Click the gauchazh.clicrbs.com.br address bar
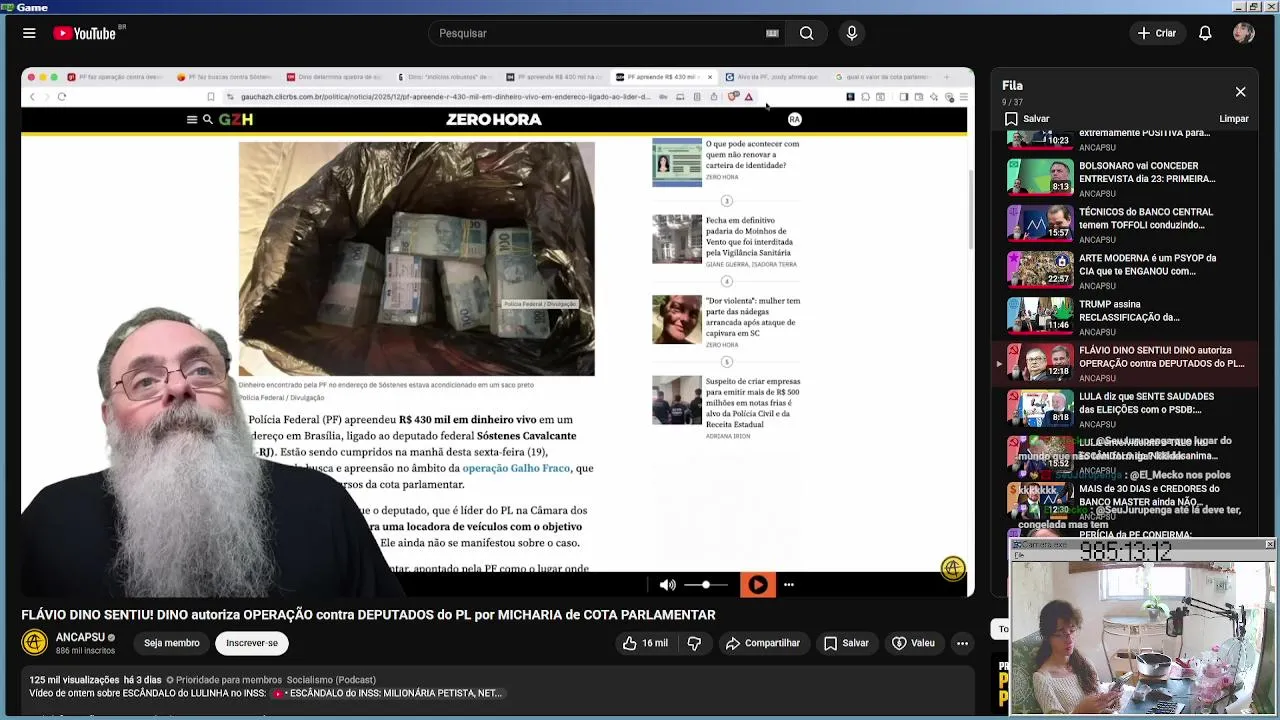This screenshot has height=720, width=1280. click(x=445, y=97)
